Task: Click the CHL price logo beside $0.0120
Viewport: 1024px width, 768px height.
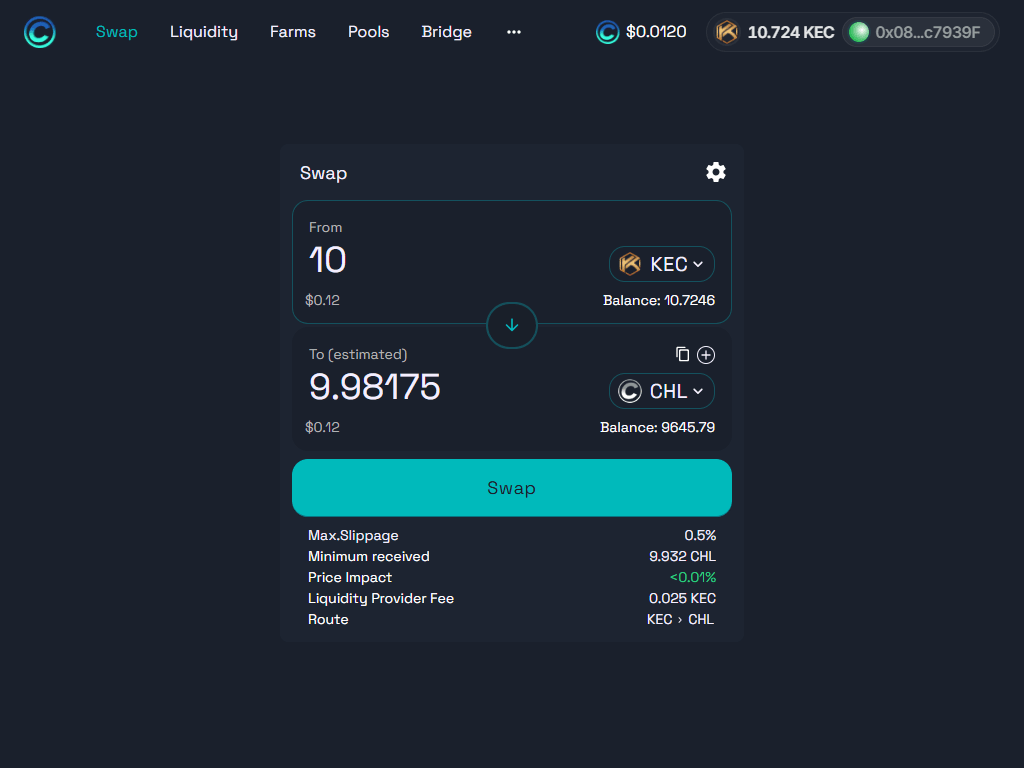Action: [x=607, y=32]
